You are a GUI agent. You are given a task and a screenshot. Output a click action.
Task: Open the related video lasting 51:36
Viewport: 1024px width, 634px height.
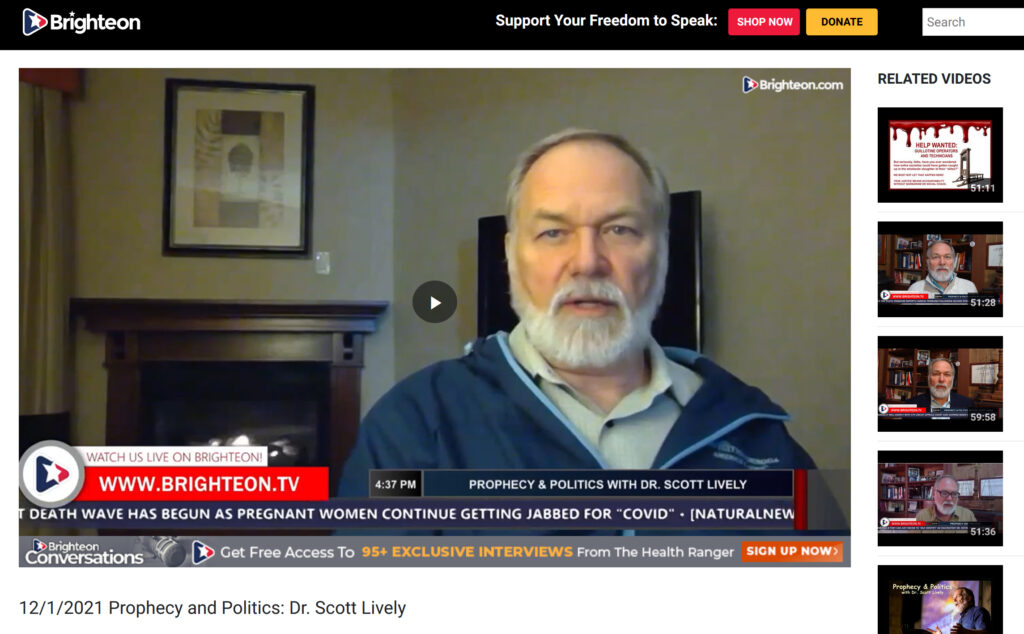click(x=940, y=498)
